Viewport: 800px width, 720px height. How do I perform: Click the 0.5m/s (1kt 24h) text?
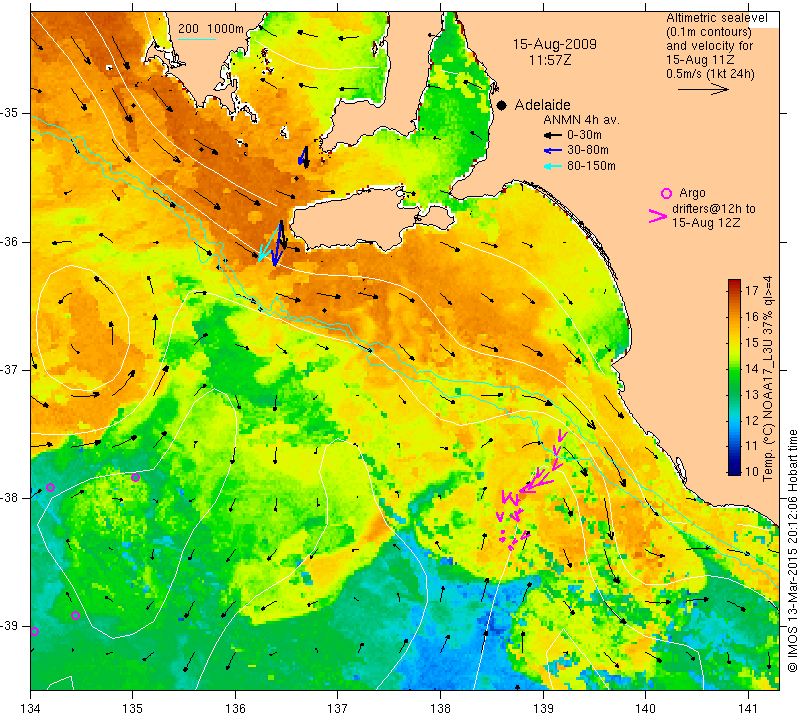(710, 74)
